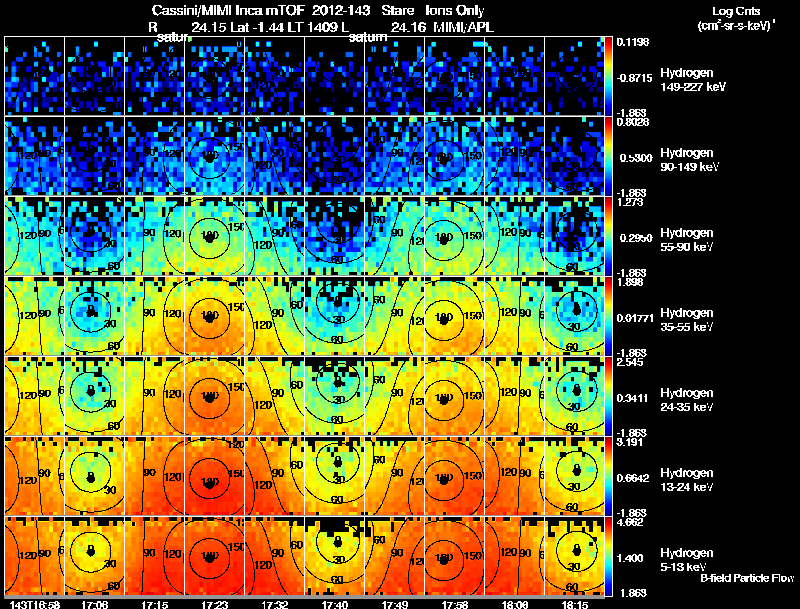
Task: Click the Hydrogen 5-13 keV row label
Action: (687, 560)
